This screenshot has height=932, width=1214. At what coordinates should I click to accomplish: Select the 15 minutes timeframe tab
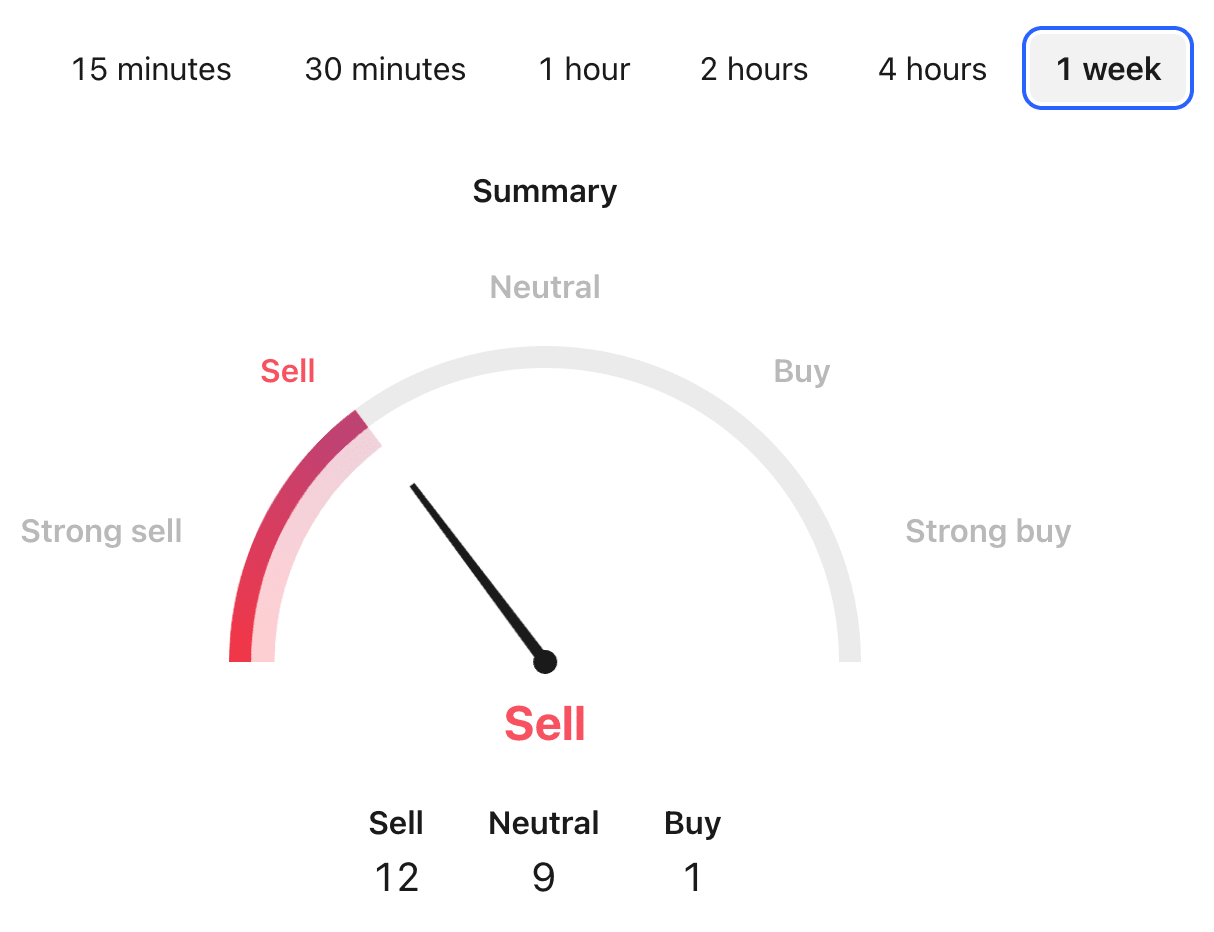point(151,69)
